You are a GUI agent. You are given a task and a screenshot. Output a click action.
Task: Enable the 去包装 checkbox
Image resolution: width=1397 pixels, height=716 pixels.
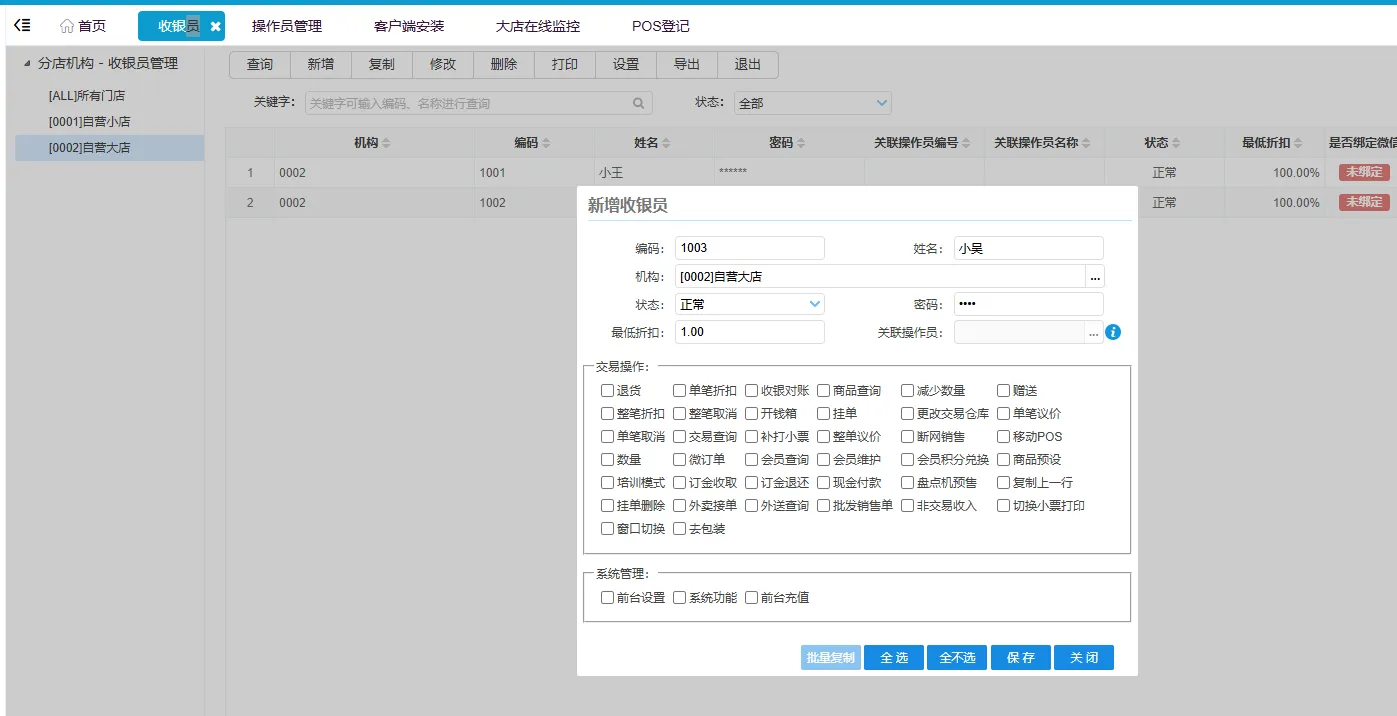[x=679, y=529]
